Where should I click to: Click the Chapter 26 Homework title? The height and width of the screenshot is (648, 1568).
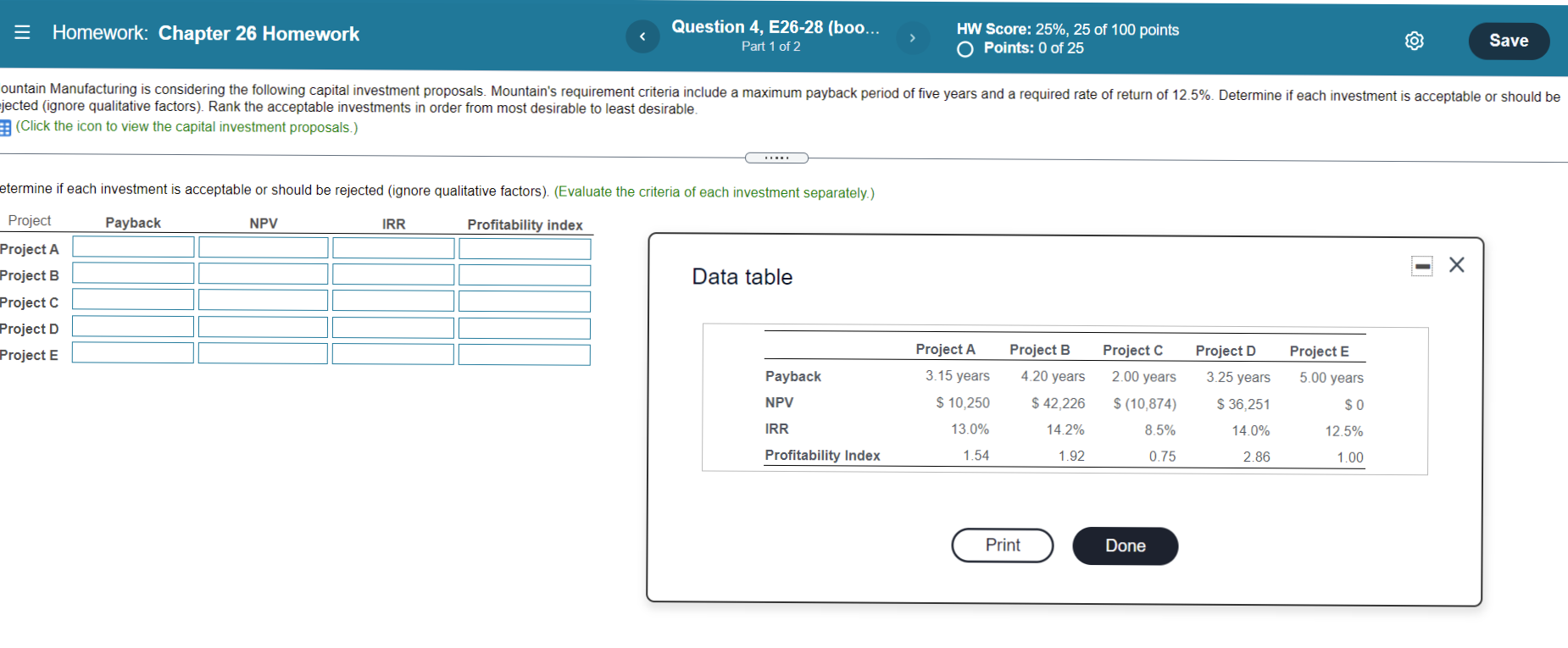259,34
